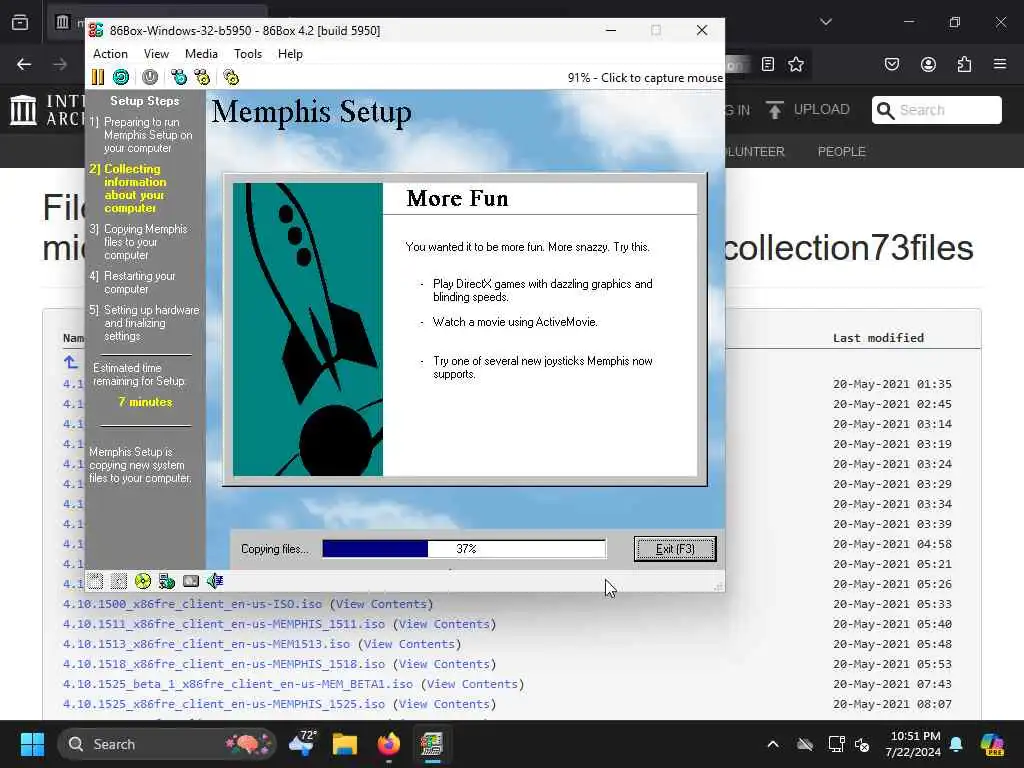Viewport: 1024px width, 768px height.
Task: Click the Exit (F3) setup button
Action: [x=675, y=549]
